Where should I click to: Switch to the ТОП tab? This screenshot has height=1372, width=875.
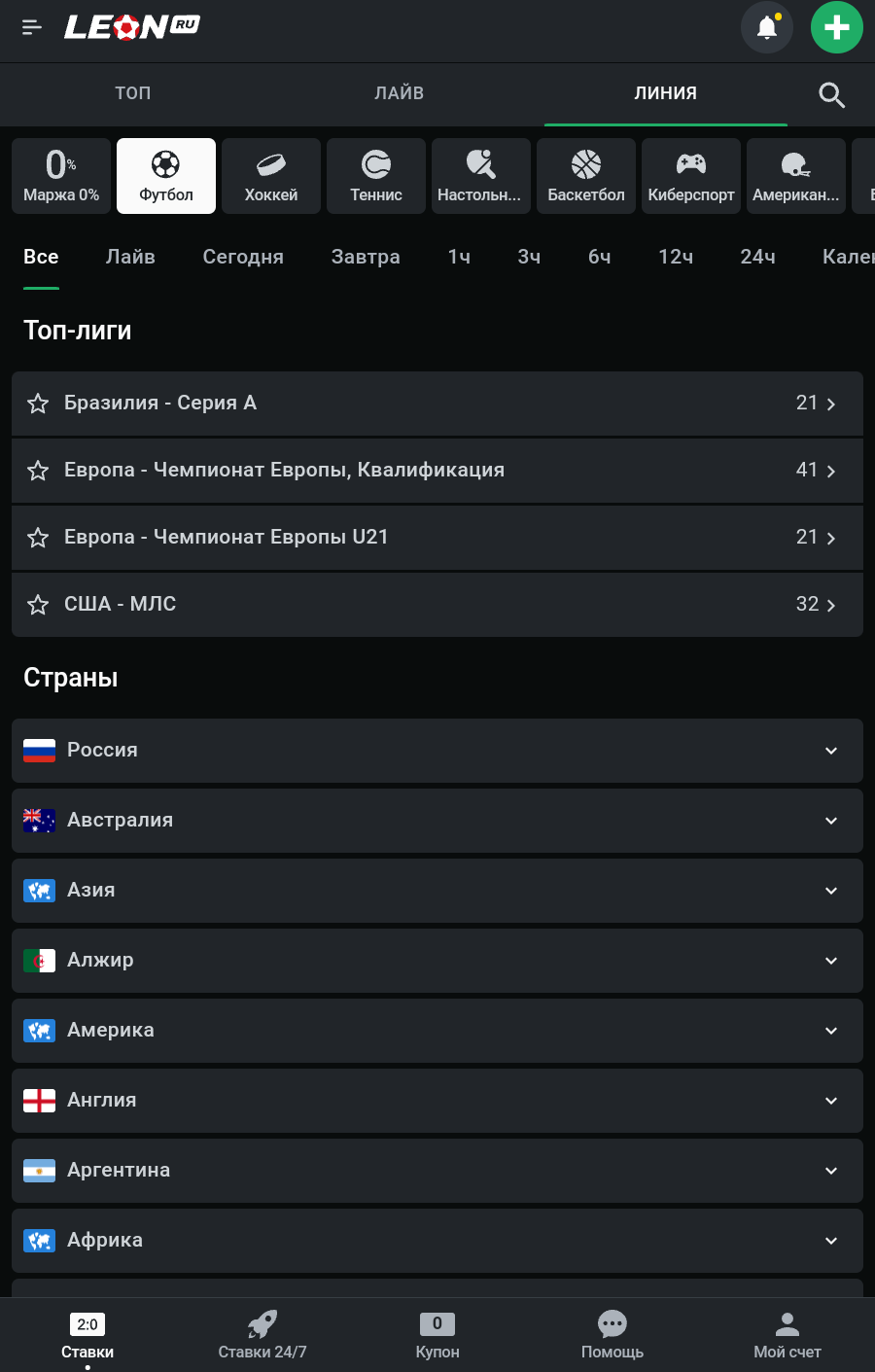click(x=133, y=93)
